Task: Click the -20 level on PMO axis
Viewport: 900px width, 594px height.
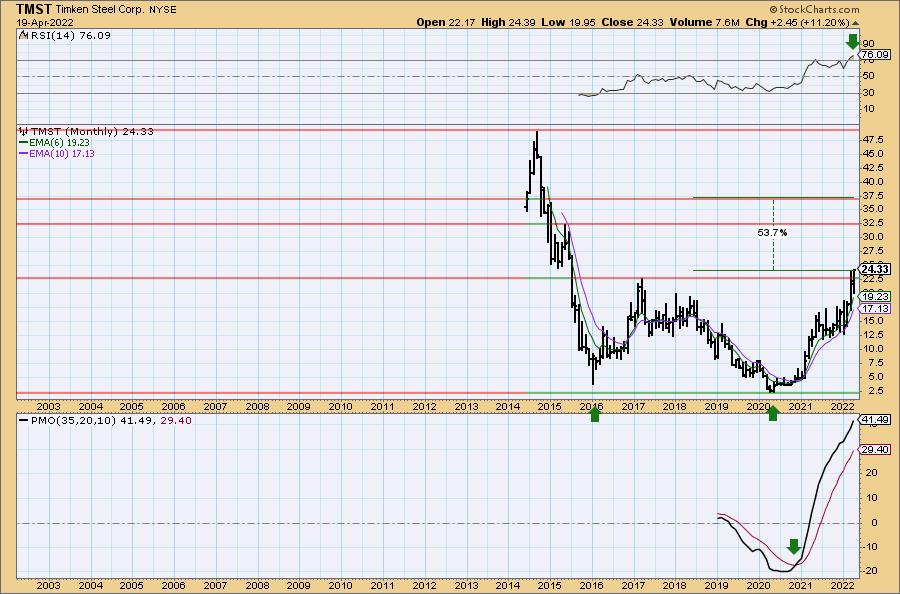Action: pos(870,571)
